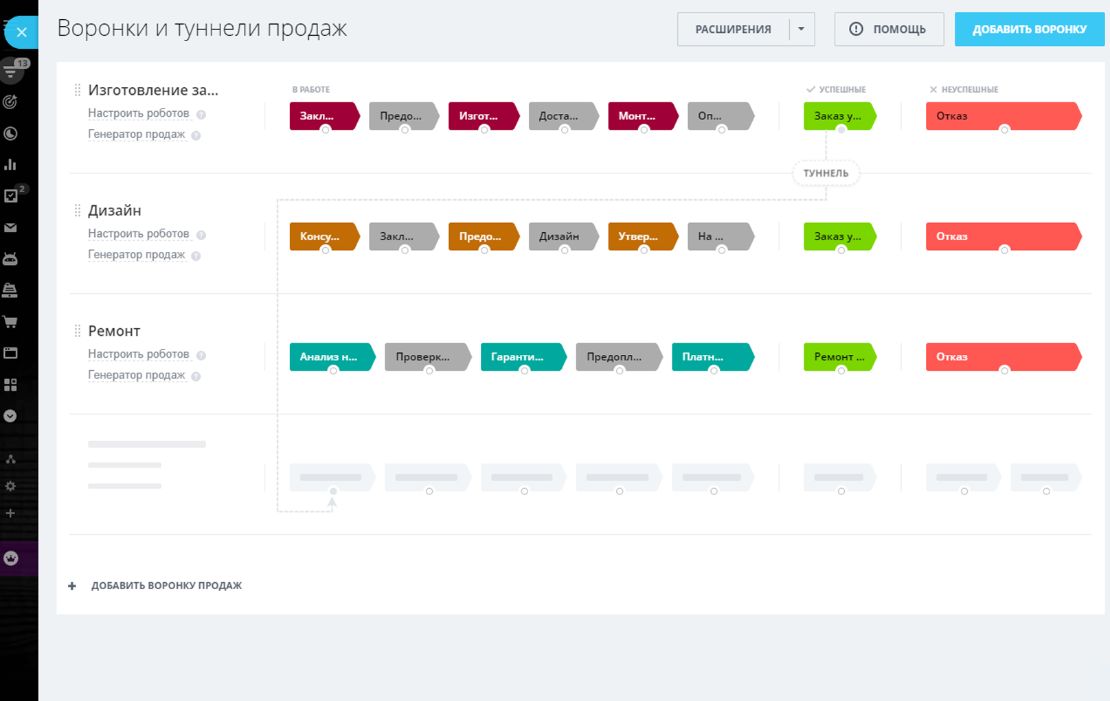
Task: Open Генератор продаж for Ремонт funnel
Action: 137,375
